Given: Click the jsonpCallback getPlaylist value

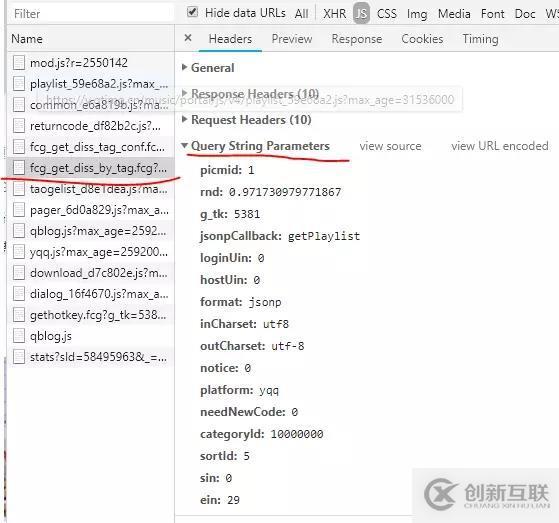Looking at the screenshot, I should pyautogui.click(x=324, y=236).
